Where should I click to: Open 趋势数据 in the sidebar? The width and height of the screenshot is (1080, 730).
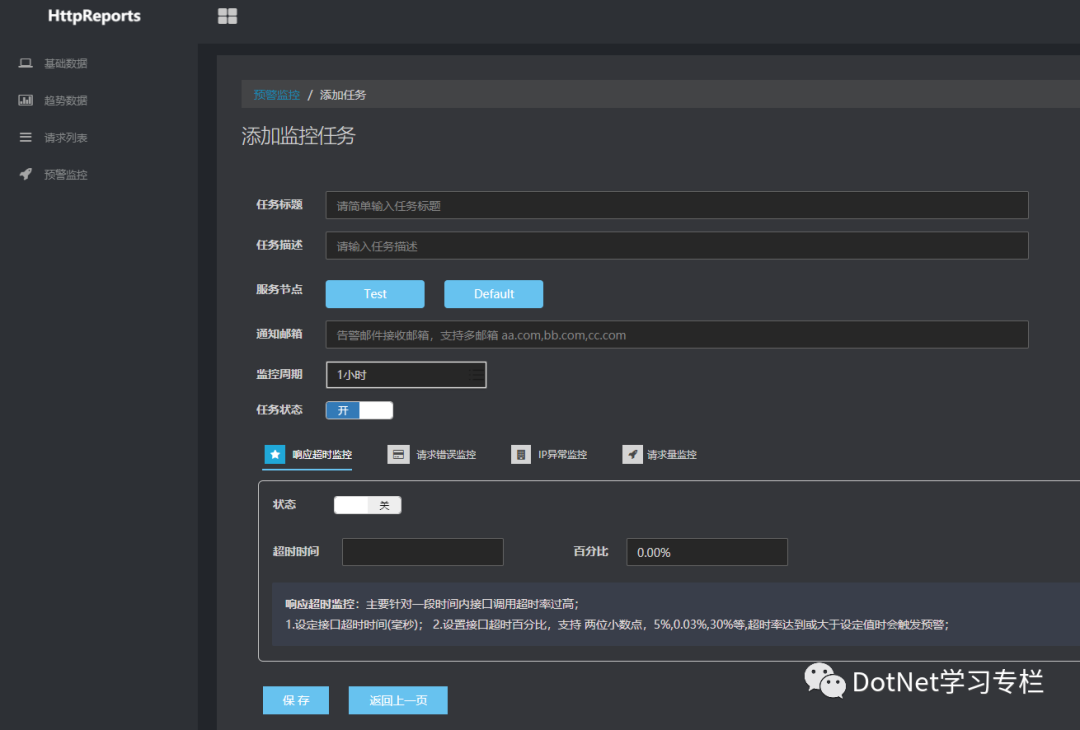65,101
